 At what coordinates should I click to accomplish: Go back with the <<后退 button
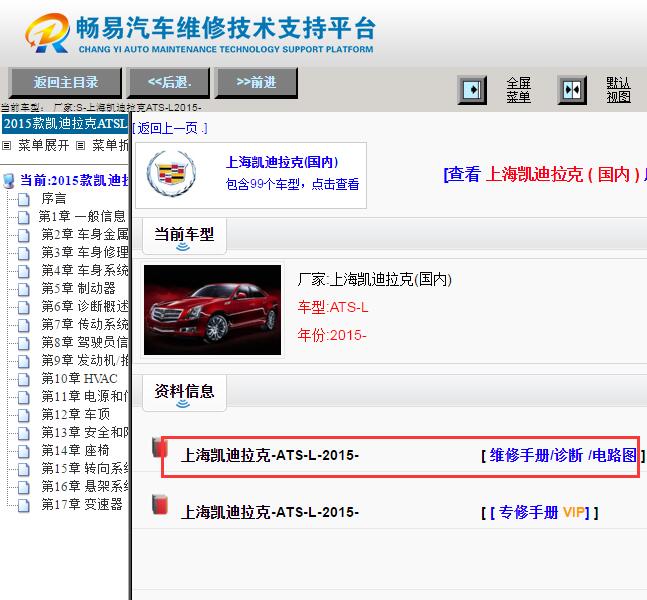(169, 83)
